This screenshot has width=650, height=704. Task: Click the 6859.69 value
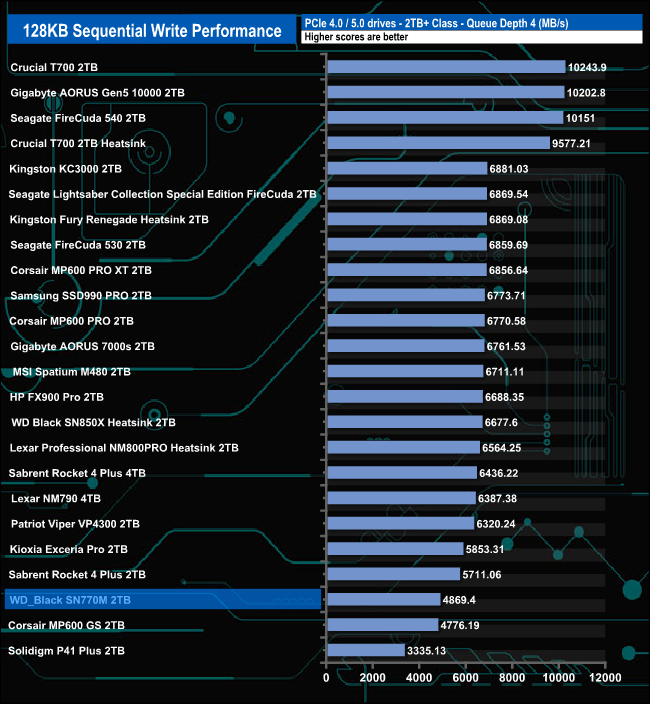[x=509, y=245]
